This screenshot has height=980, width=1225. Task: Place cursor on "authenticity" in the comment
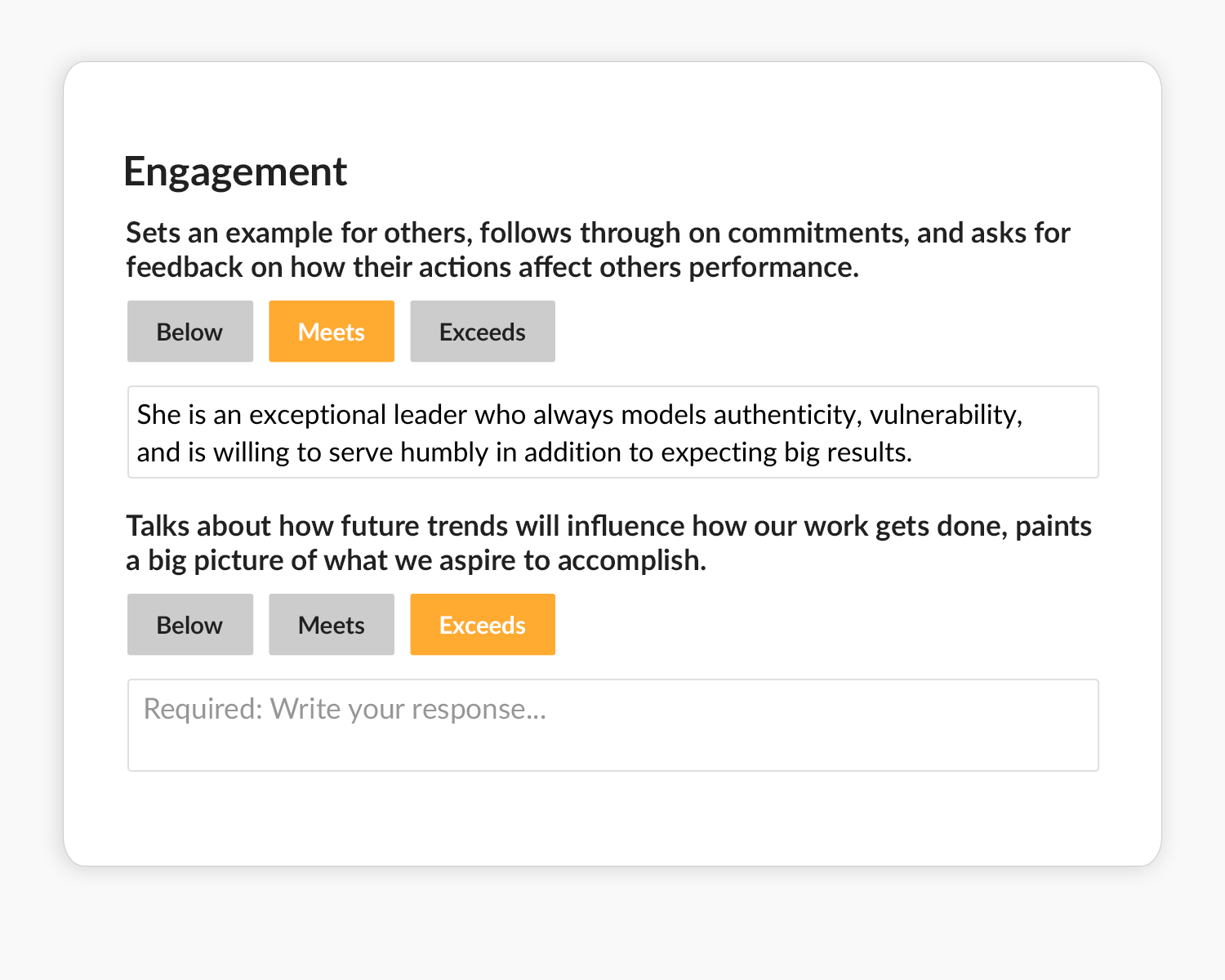pos(787,415)
